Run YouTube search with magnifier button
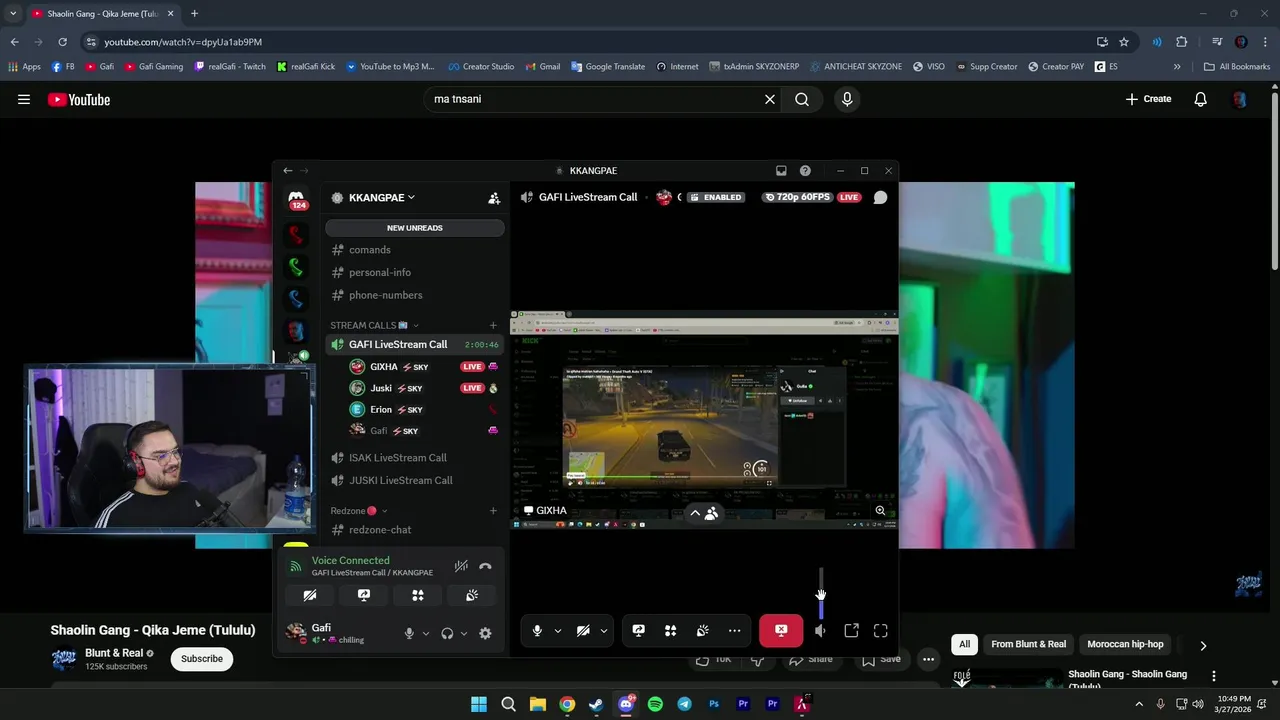Screen dimensions: 1280x720 802,99
